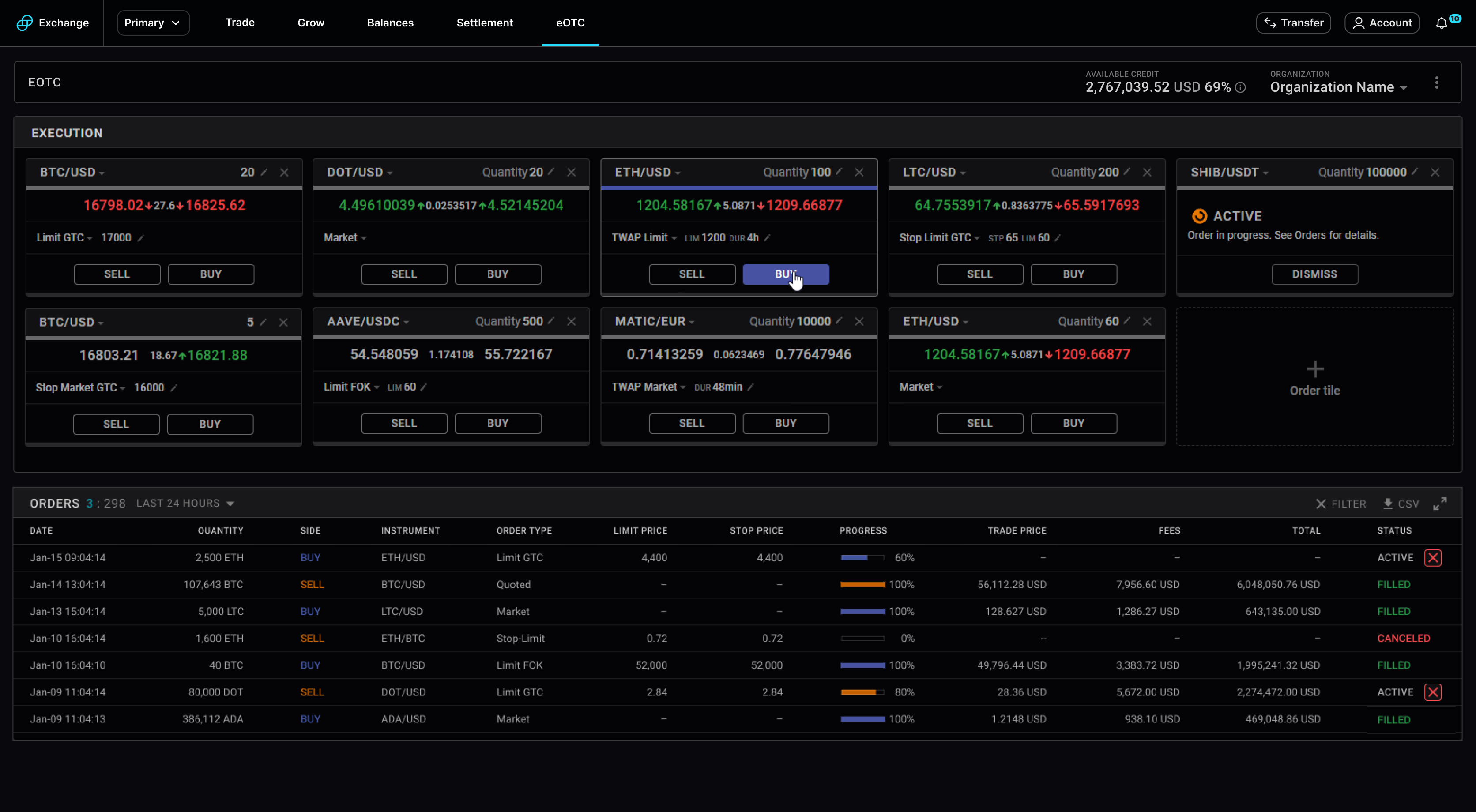Edit quantity pencil on MATIC/EUR tile
1476x812 pixels.
point(838,320)
